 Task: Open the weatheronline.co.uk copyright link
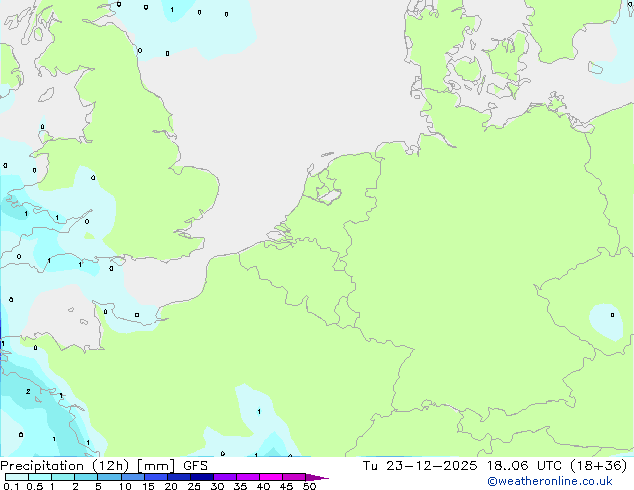point(549,481)
